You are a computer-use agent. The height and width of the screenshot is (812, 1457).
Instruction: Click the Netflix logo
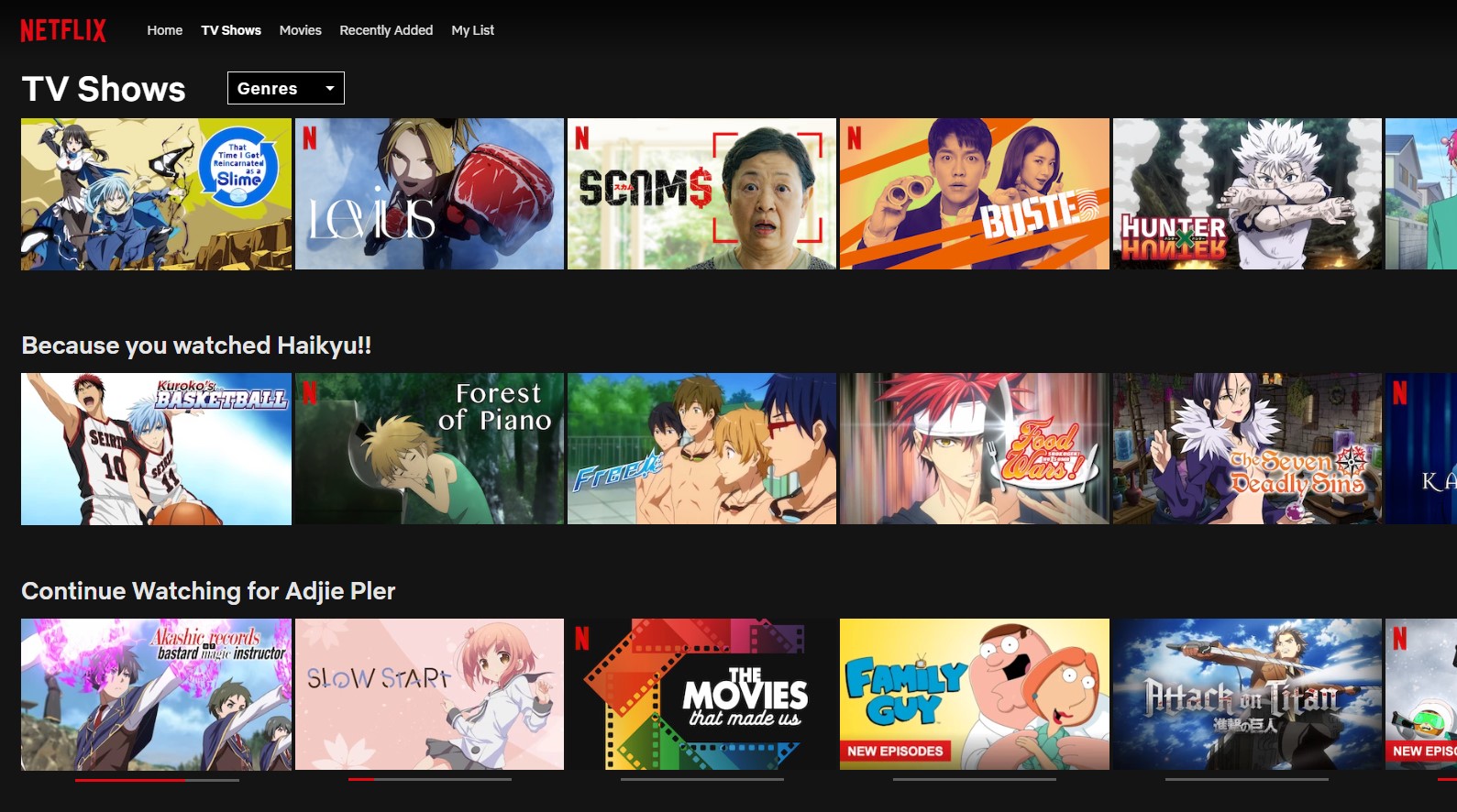63,30
